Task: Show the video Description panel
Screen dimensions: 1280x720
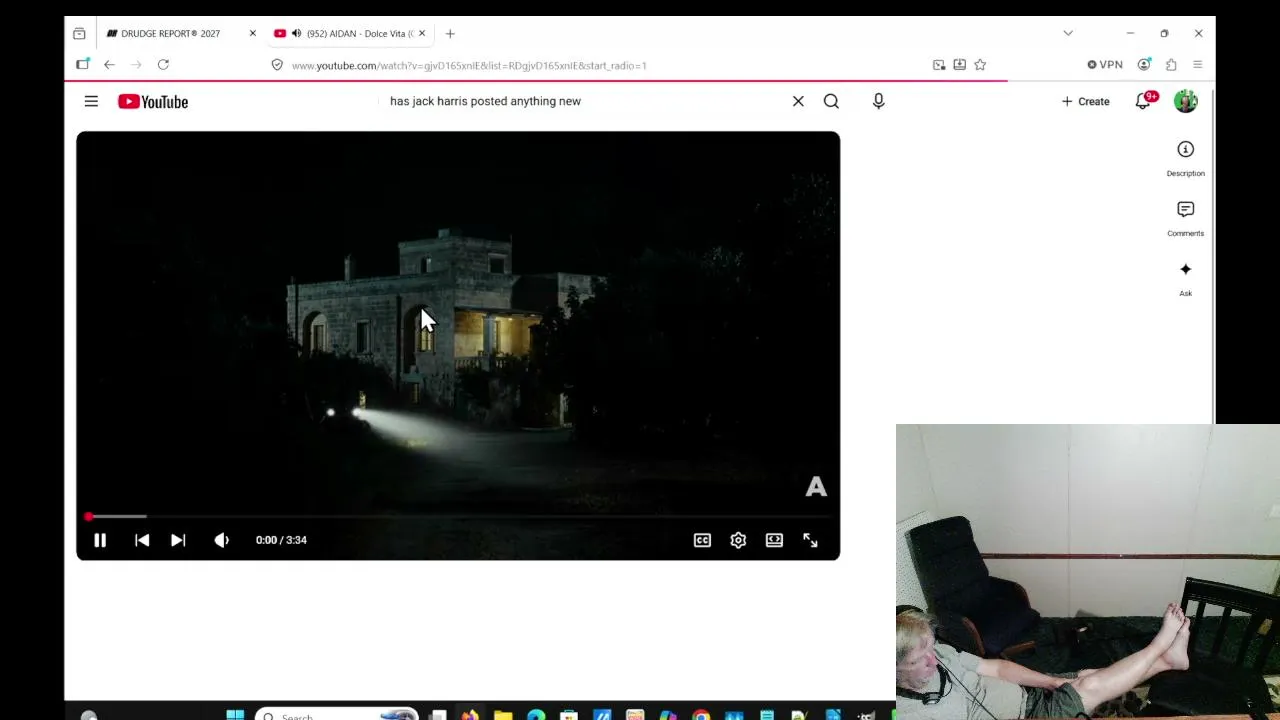Action: click(1185, 158)
